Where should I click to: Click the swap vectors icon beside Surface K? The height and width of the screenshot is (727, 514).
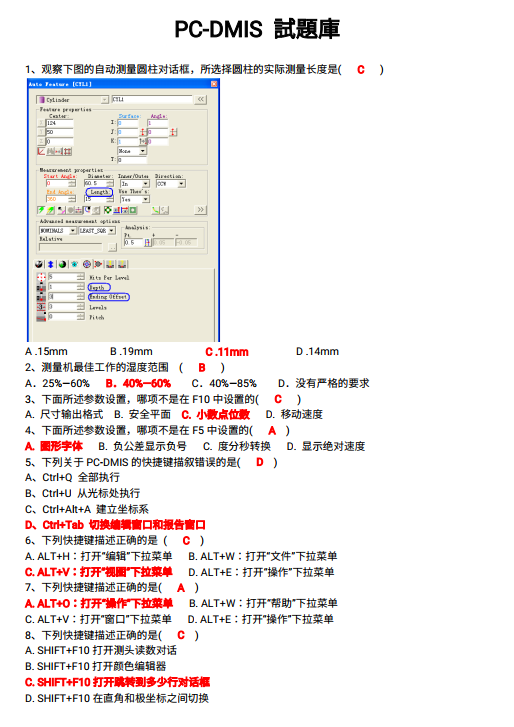click(143, 141)
